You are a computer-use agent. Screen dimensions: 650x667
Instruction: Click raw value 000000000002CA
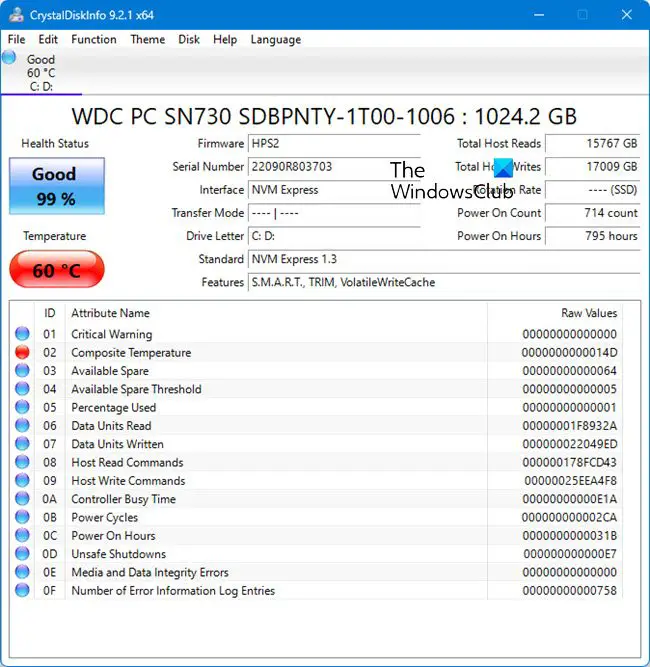569,517
